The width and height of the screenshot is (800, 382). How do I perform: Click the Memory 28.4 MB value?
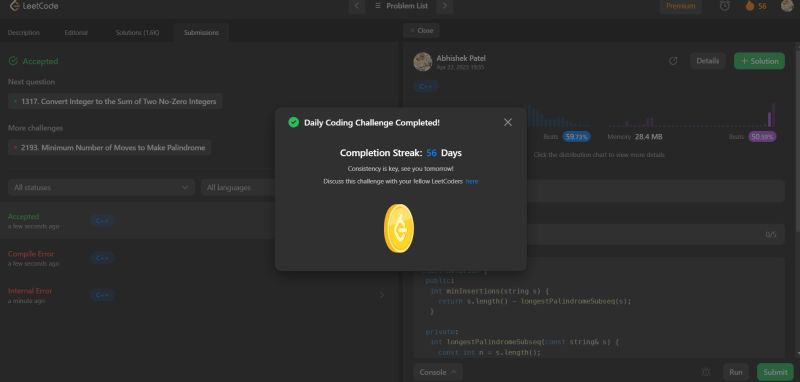click(648, 137)
